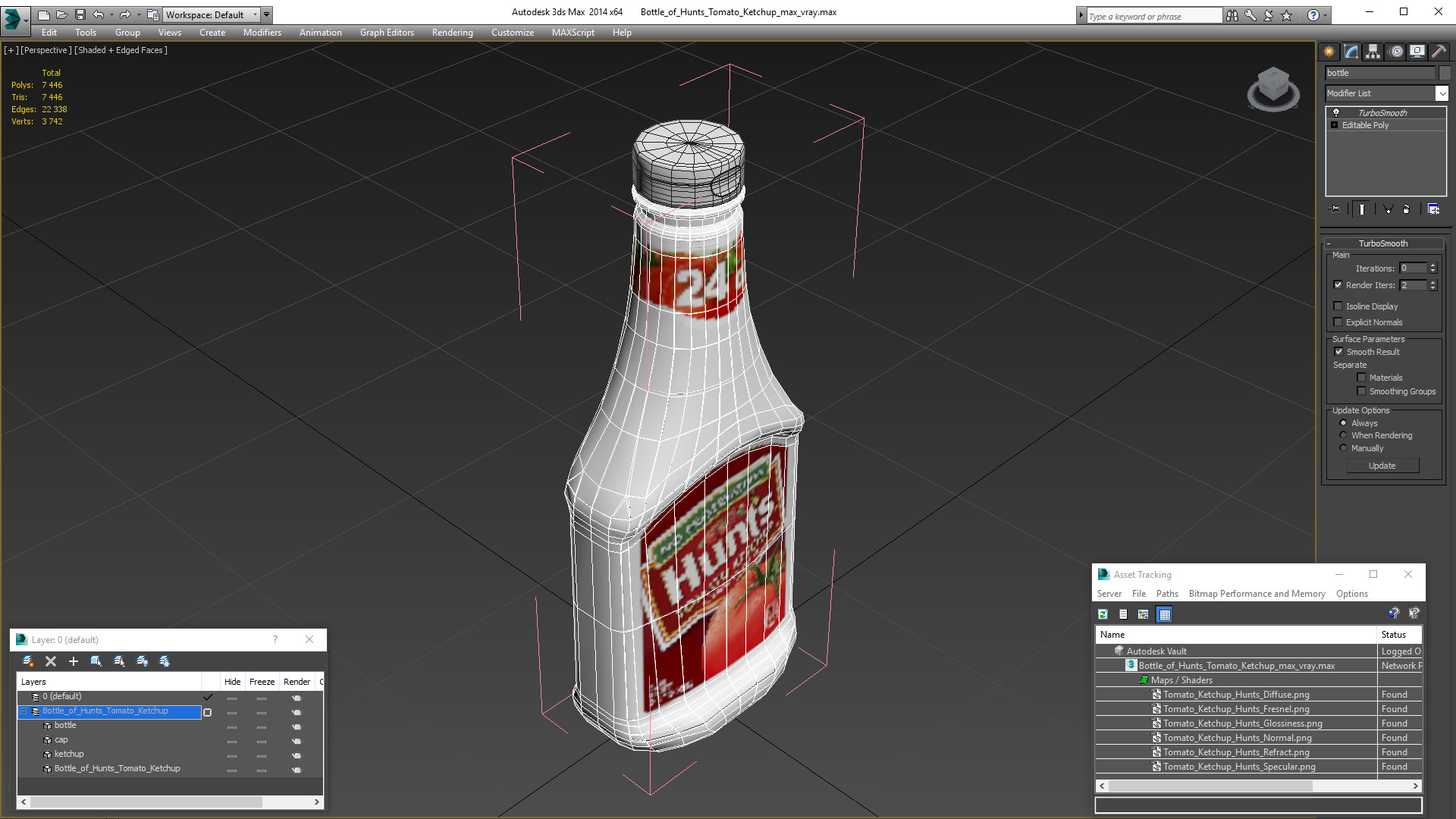The width and height of the screenshot is (1456, 819).
Task: Toggle Render Iters checkbox
Action: pyautogui.click(x=1338, y=285)
